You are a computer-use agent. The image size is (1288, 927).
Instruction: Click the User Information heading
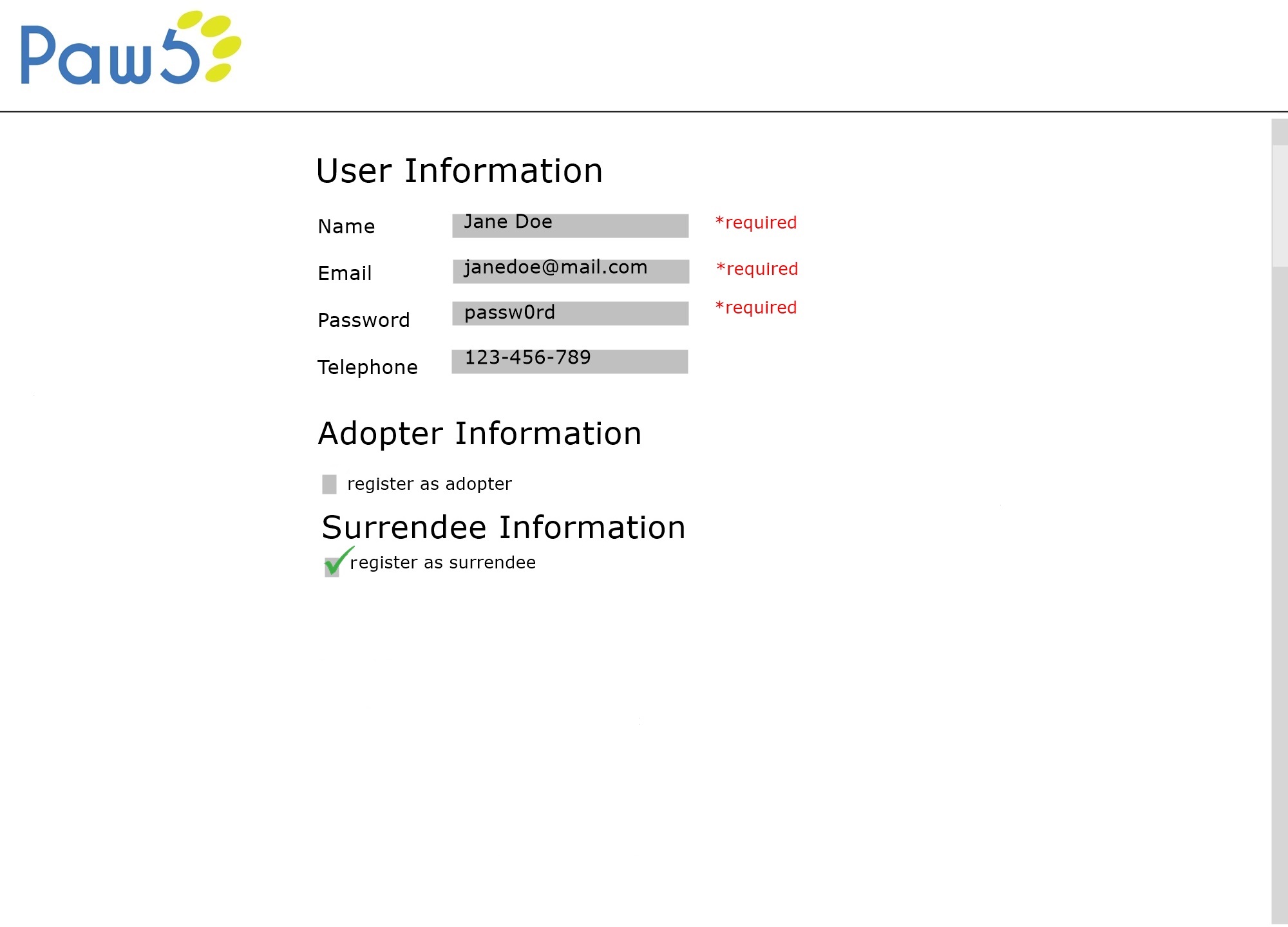(459, 171)
